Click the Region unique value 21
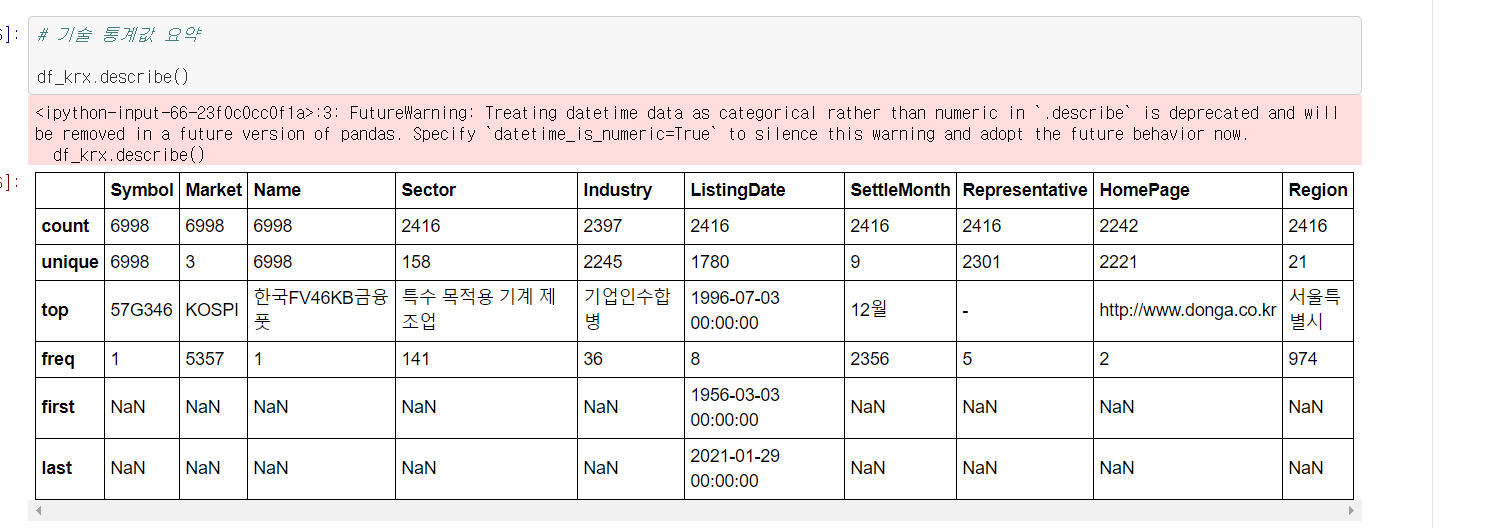 (1318, 262)
